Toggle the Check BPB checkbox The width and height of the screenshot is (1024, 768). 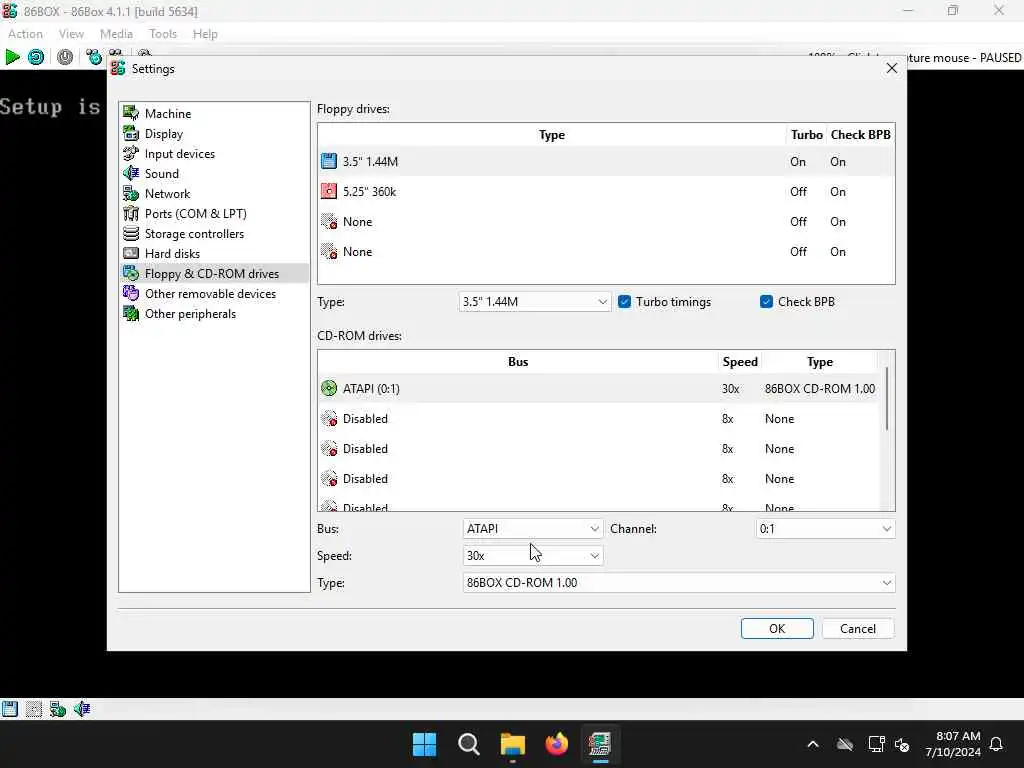point(767,302)
